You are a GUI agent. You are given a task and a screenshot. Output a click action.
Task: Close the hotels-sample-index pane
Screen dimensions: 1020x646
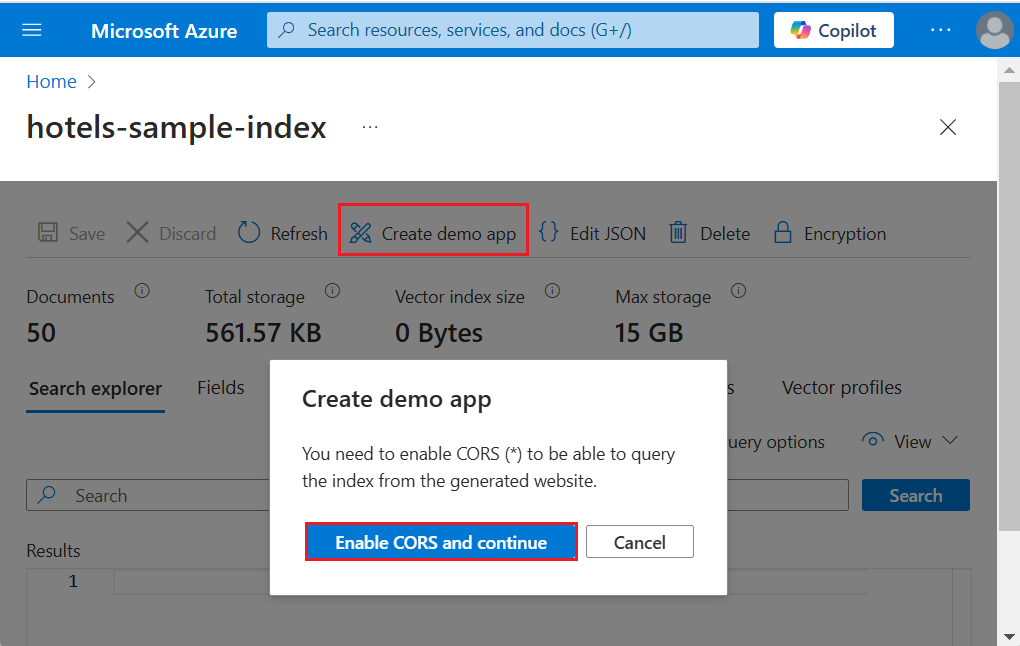tap(948, 127)
